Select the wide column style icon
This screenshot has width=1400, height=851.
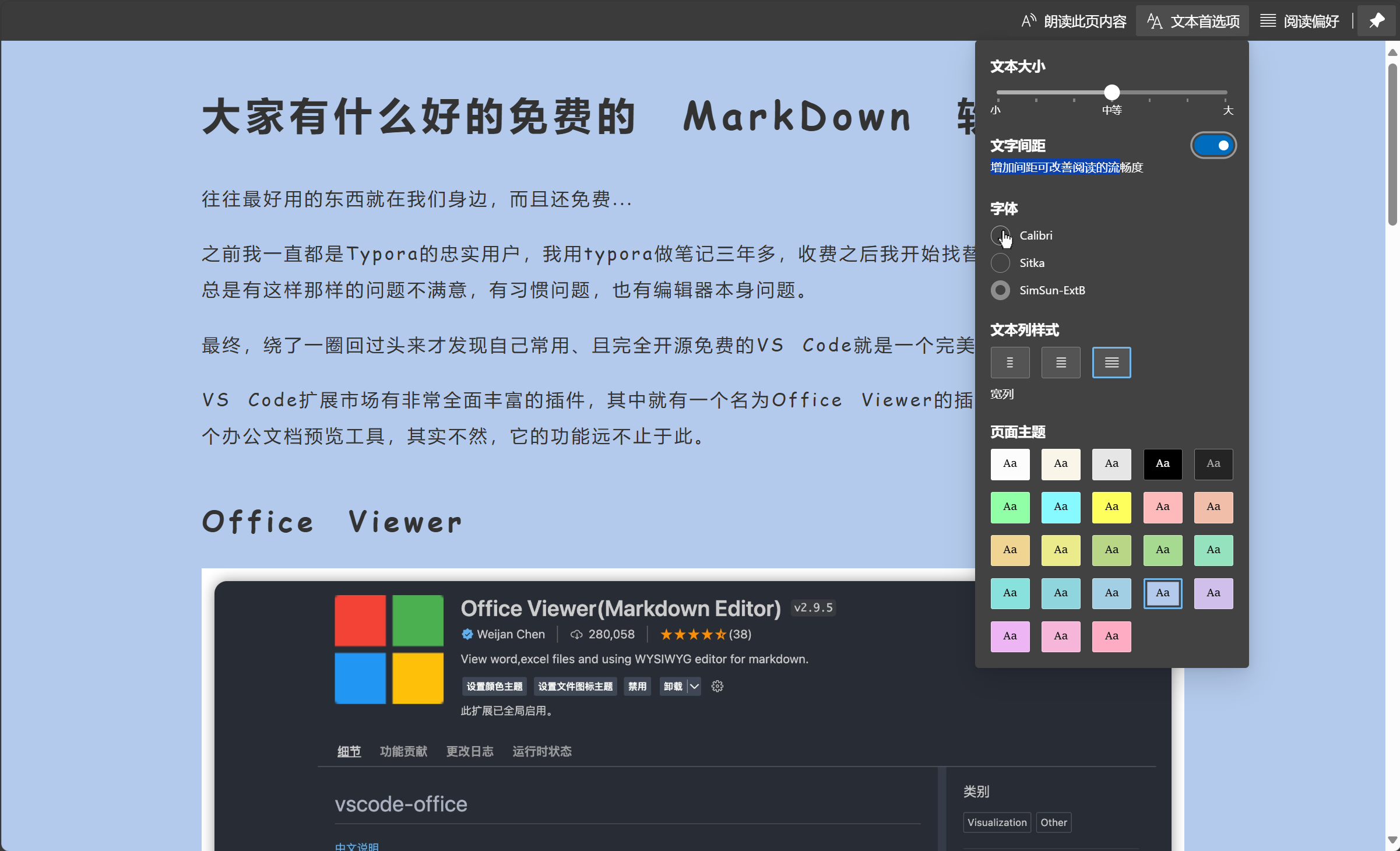pyautogui.click(x=1111, y=363)
